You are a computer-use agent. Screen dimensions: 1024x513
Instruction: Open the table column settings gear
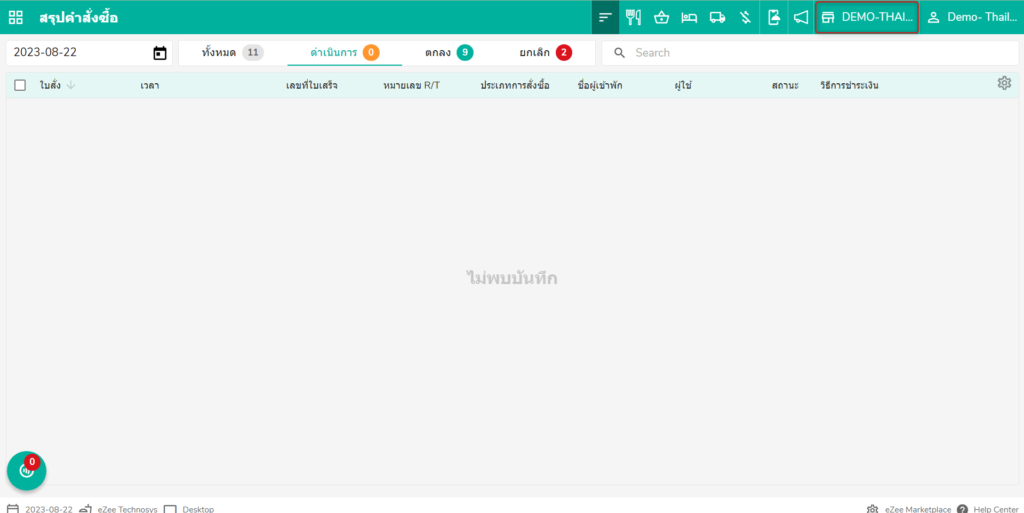coord(1004,83)
